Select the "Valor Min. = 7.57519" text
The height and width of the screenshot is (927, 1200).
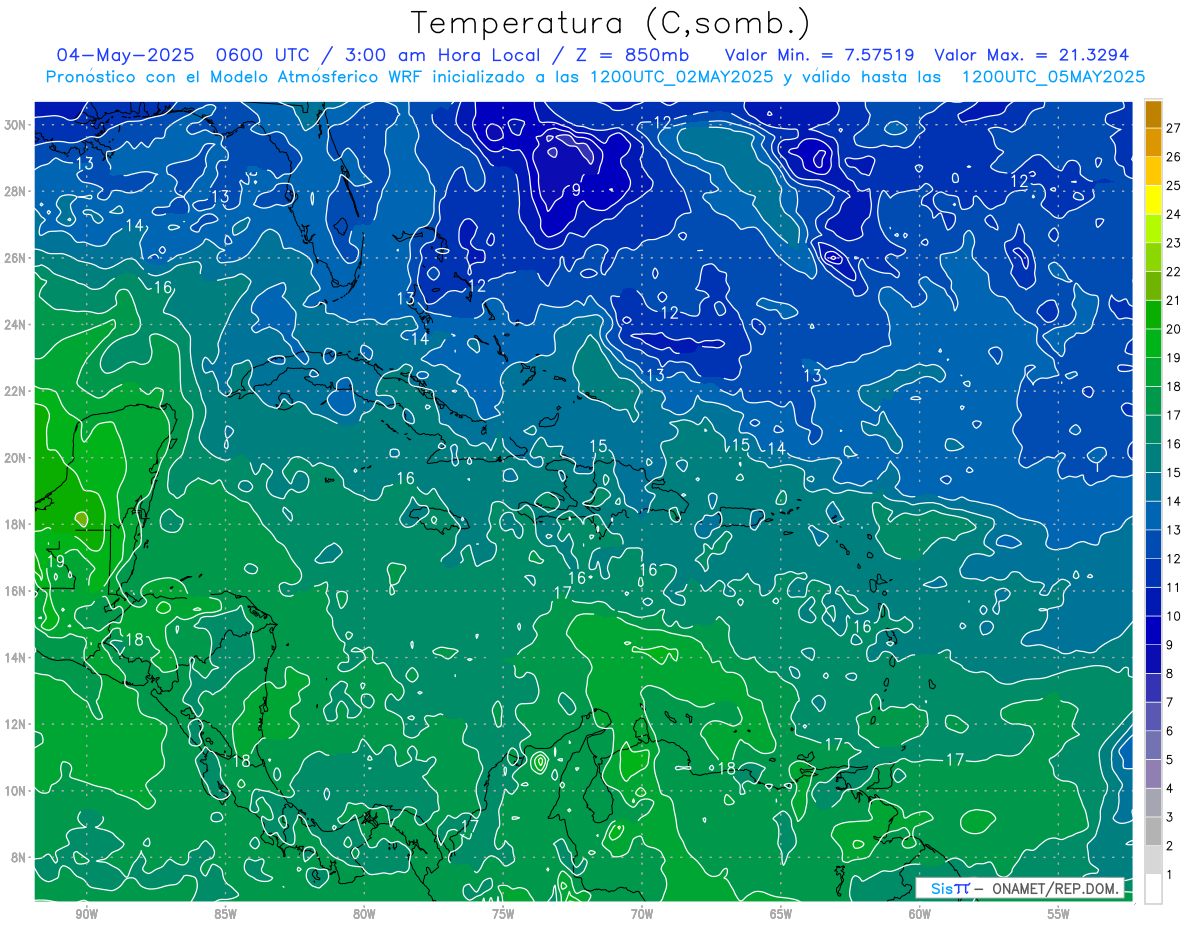pos(820,55)
